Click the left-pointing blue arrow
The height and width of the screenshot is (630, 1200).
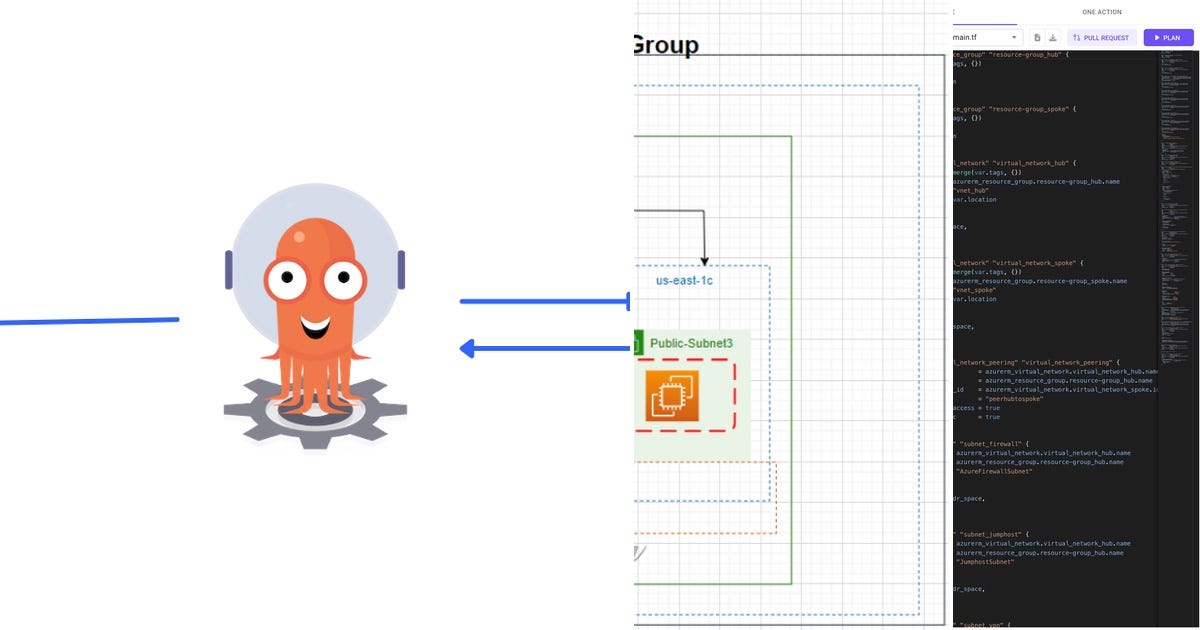point(545,348)
